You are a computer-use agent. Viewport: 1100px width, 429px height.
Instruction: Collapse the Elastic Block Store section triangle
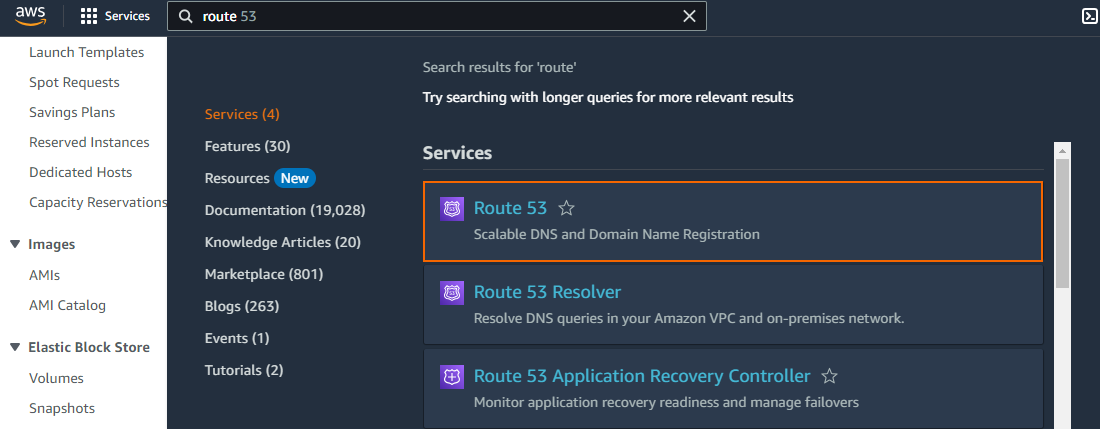tap(15, 348)
